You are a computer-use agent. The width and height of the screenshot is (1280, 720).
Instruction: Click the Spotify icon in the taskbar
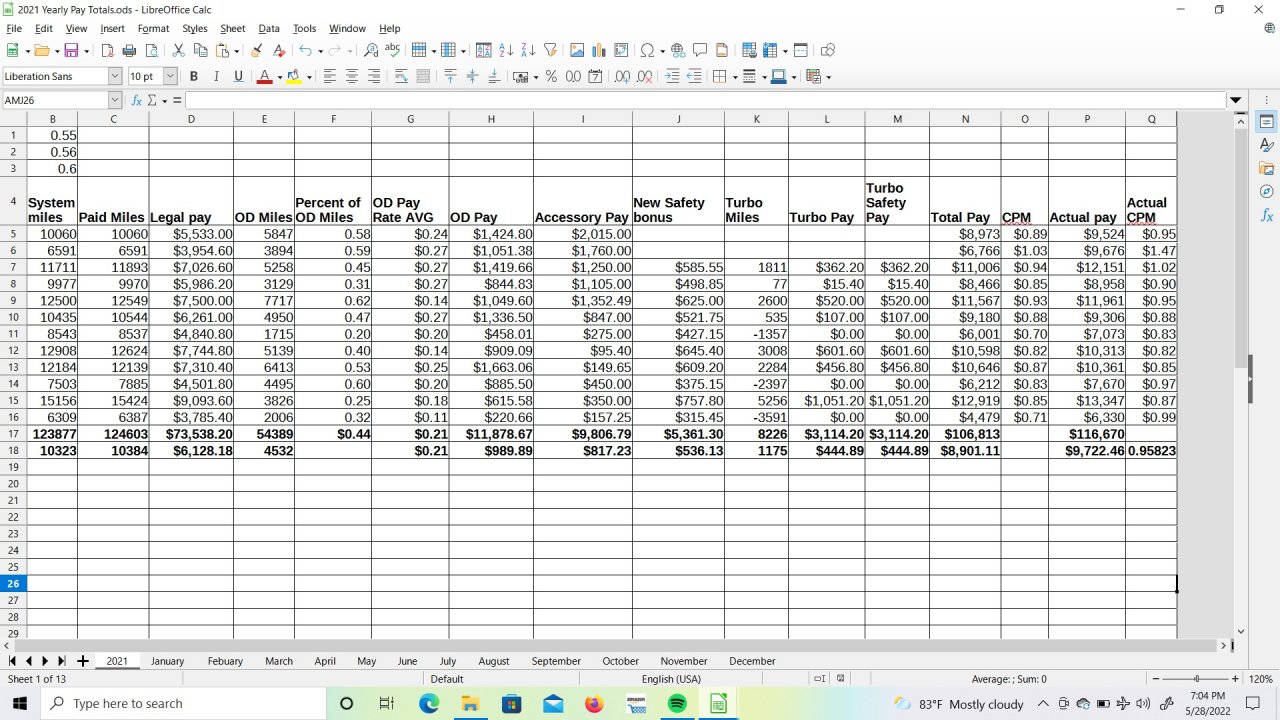pyautogui.click(x=677, y=704)
